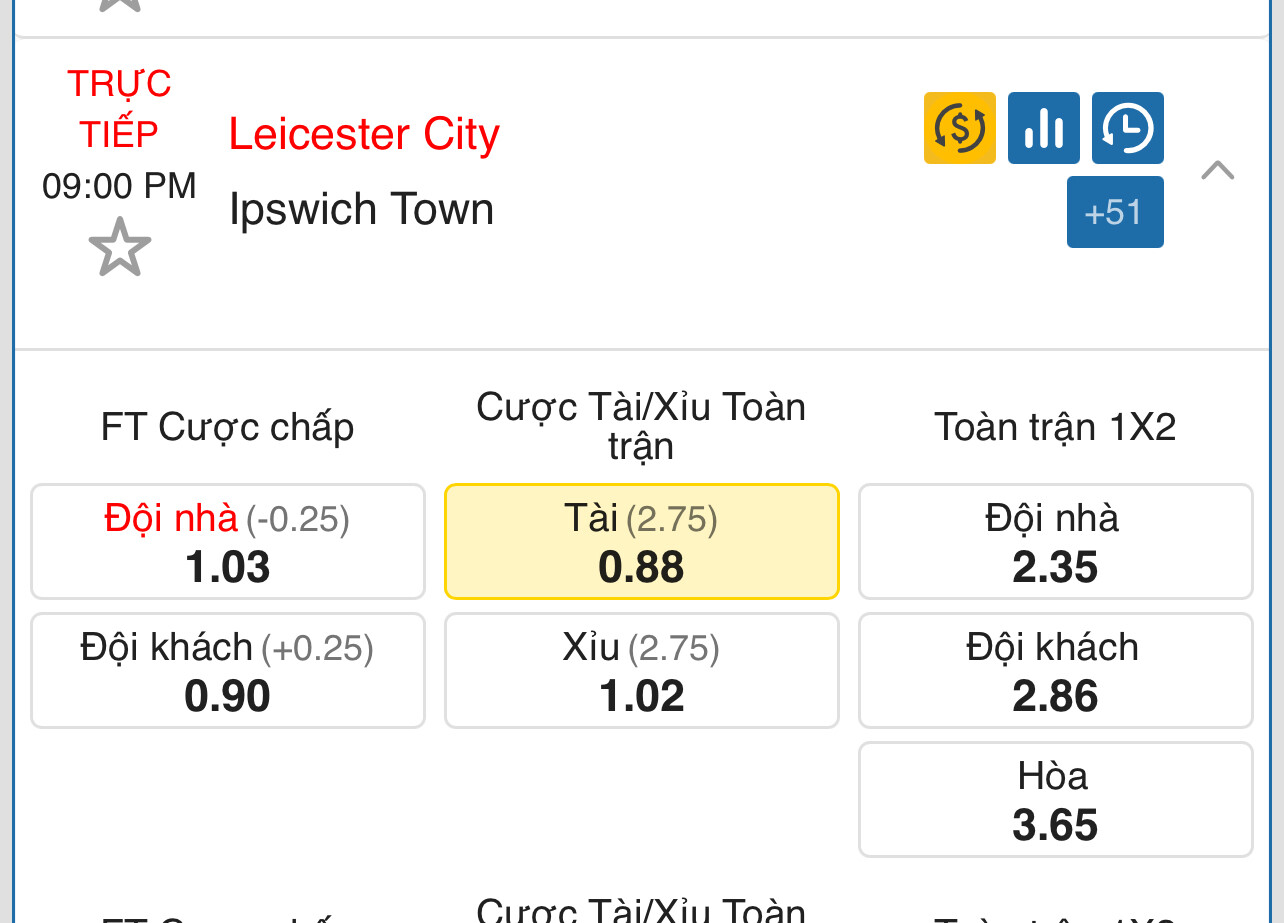Click the Cược Tài/Xỉu Toàn trận header

click(641, 426)
